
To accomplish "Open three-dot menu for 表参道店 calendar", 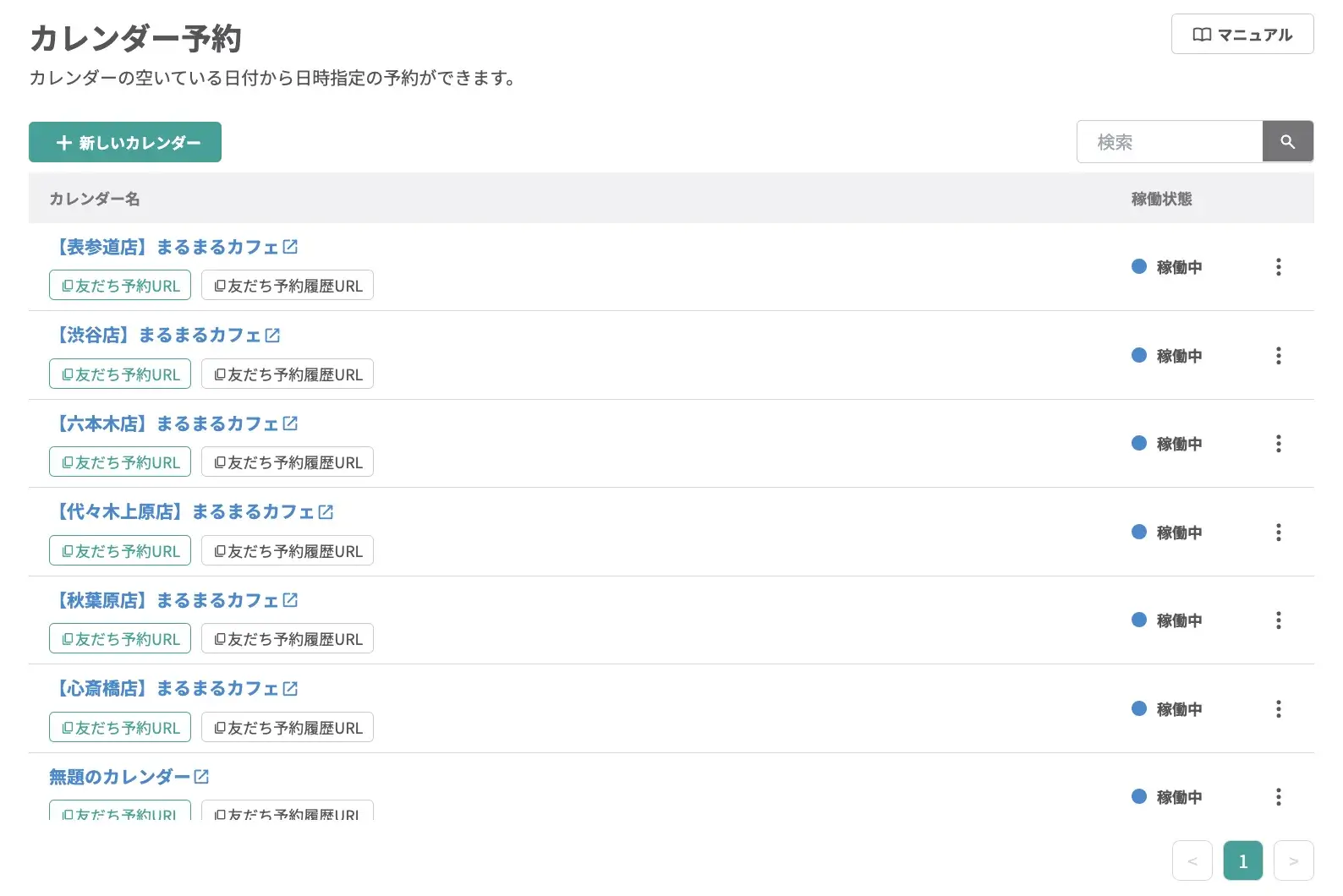I will coord(1278,267).
